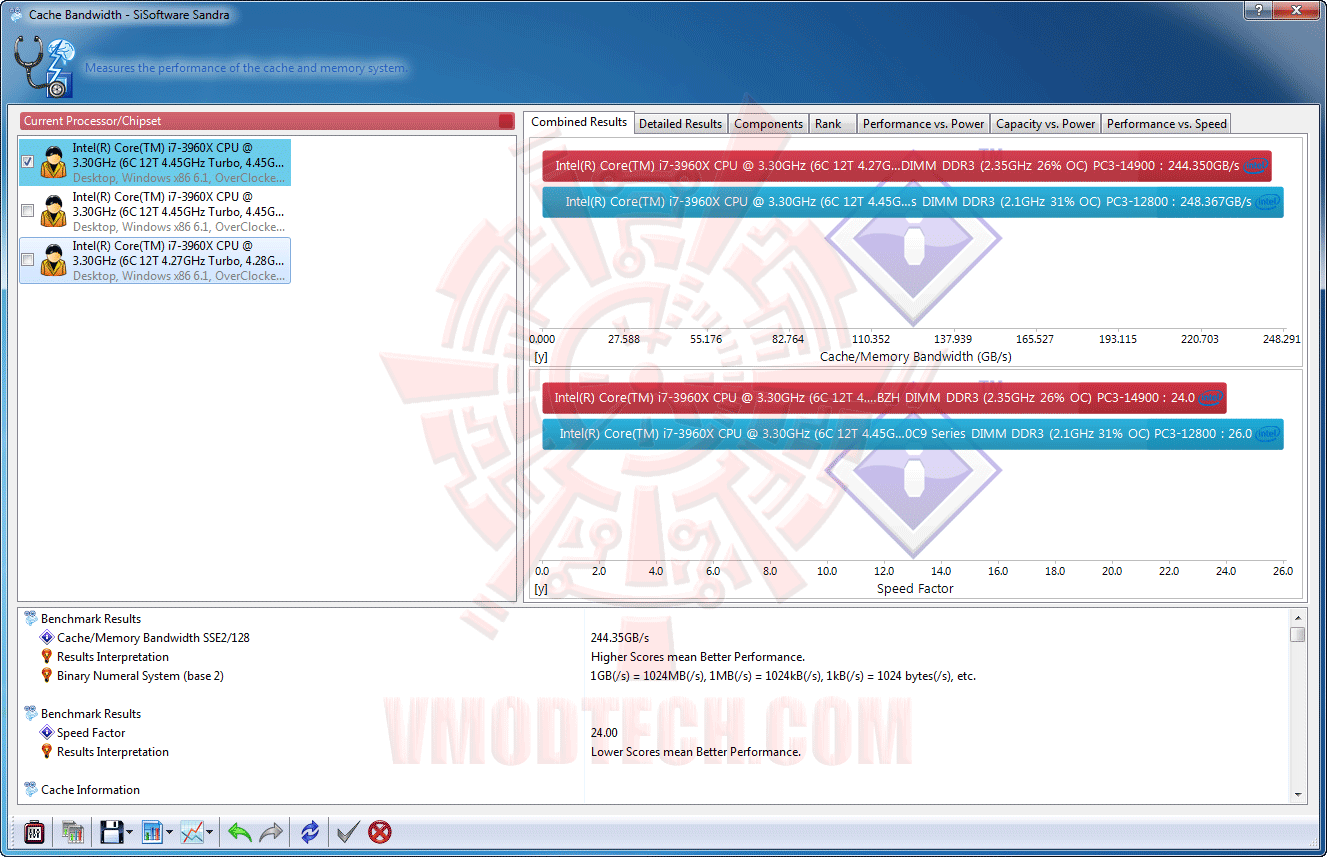Open the Detailed Results tab
This screenshot has width=1327, height=857.
click(680, 124)
